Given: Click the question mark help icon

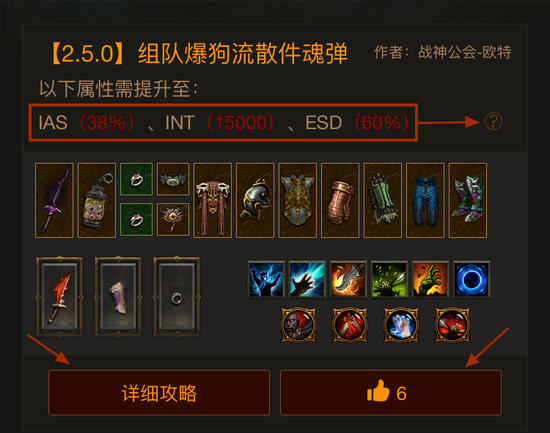Looking at the screenshot, I should click(493, 122).
